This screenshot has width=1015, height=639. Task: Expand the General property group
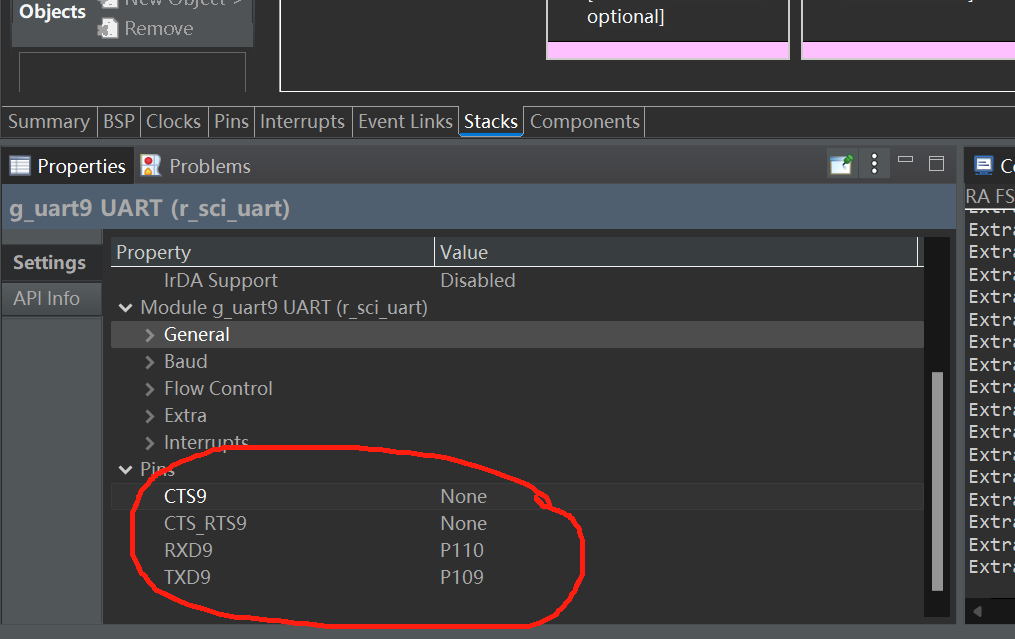click(x=150, y=335)
